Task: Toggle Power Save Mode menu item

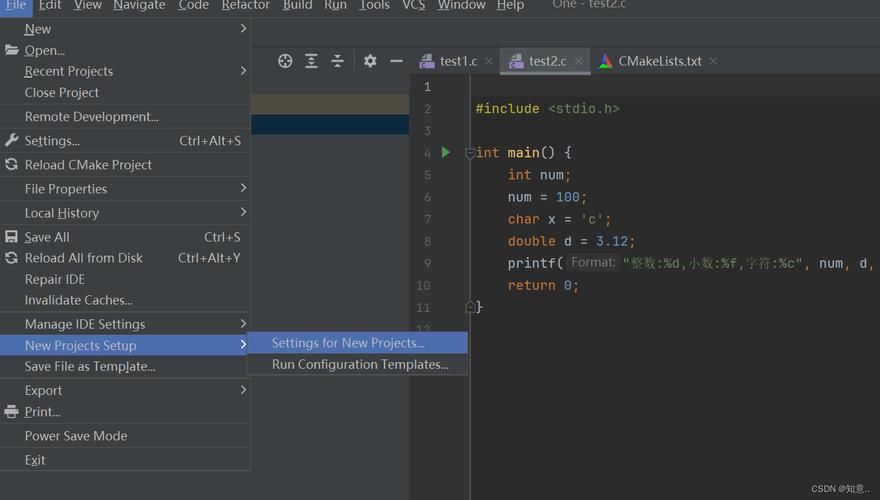Action: (x=125, y=436)
